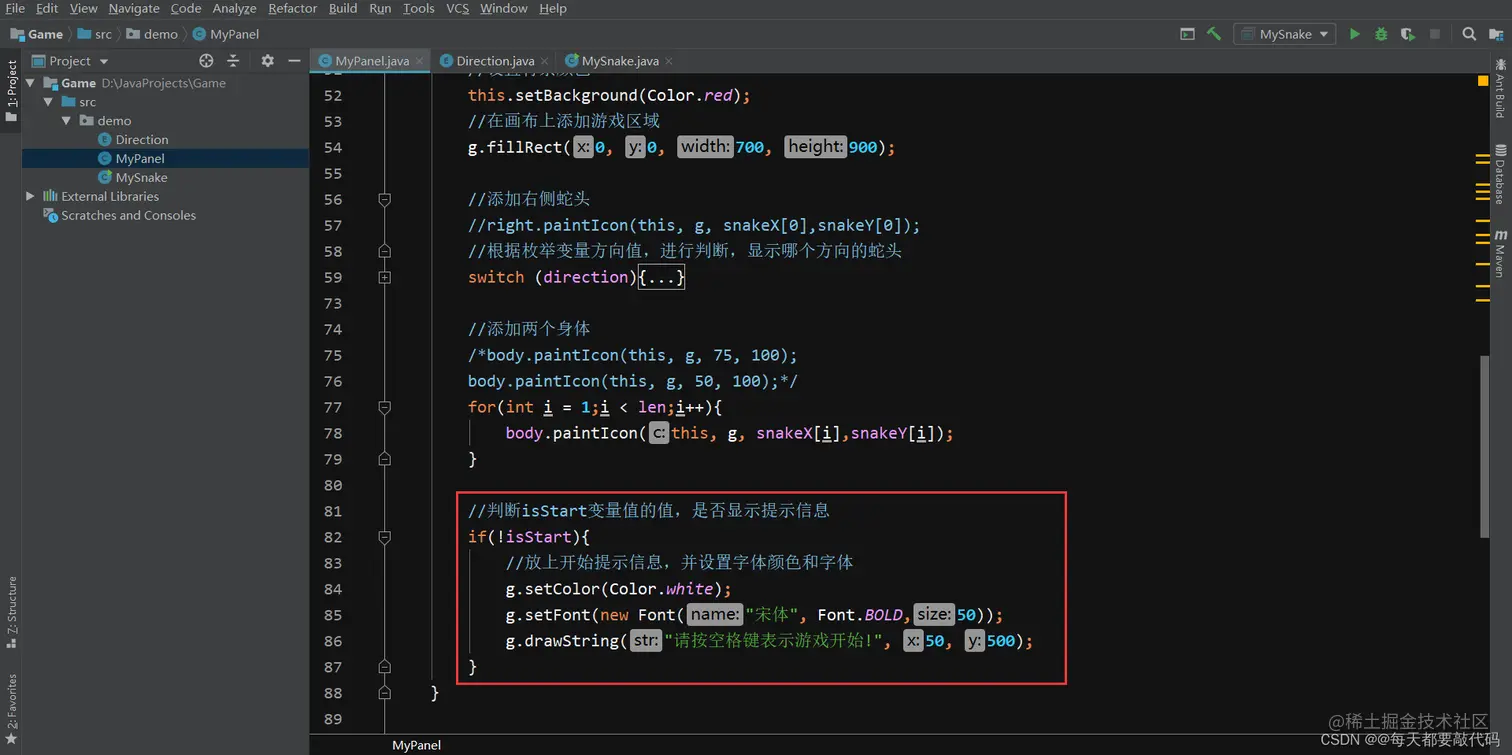Open the Structure tool window

[x=11, y=612]
